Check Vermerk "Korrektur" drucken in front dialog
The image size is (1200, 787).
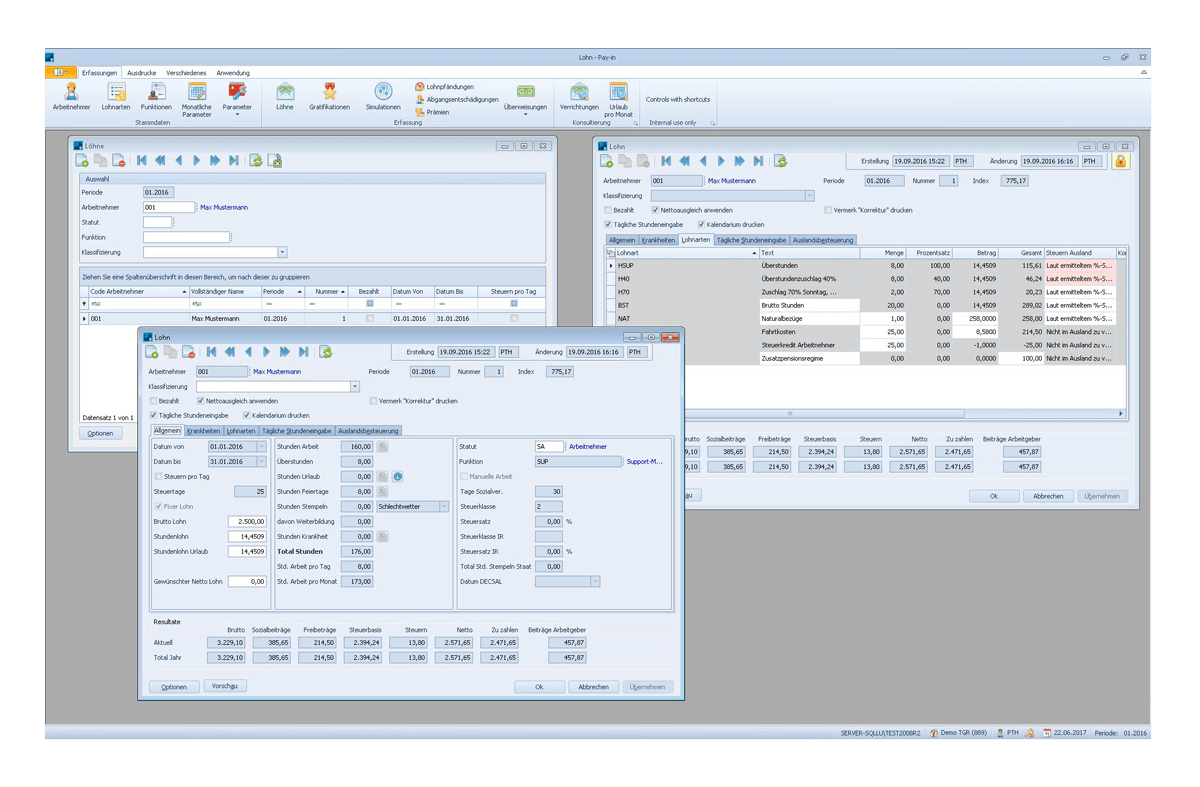374,401
